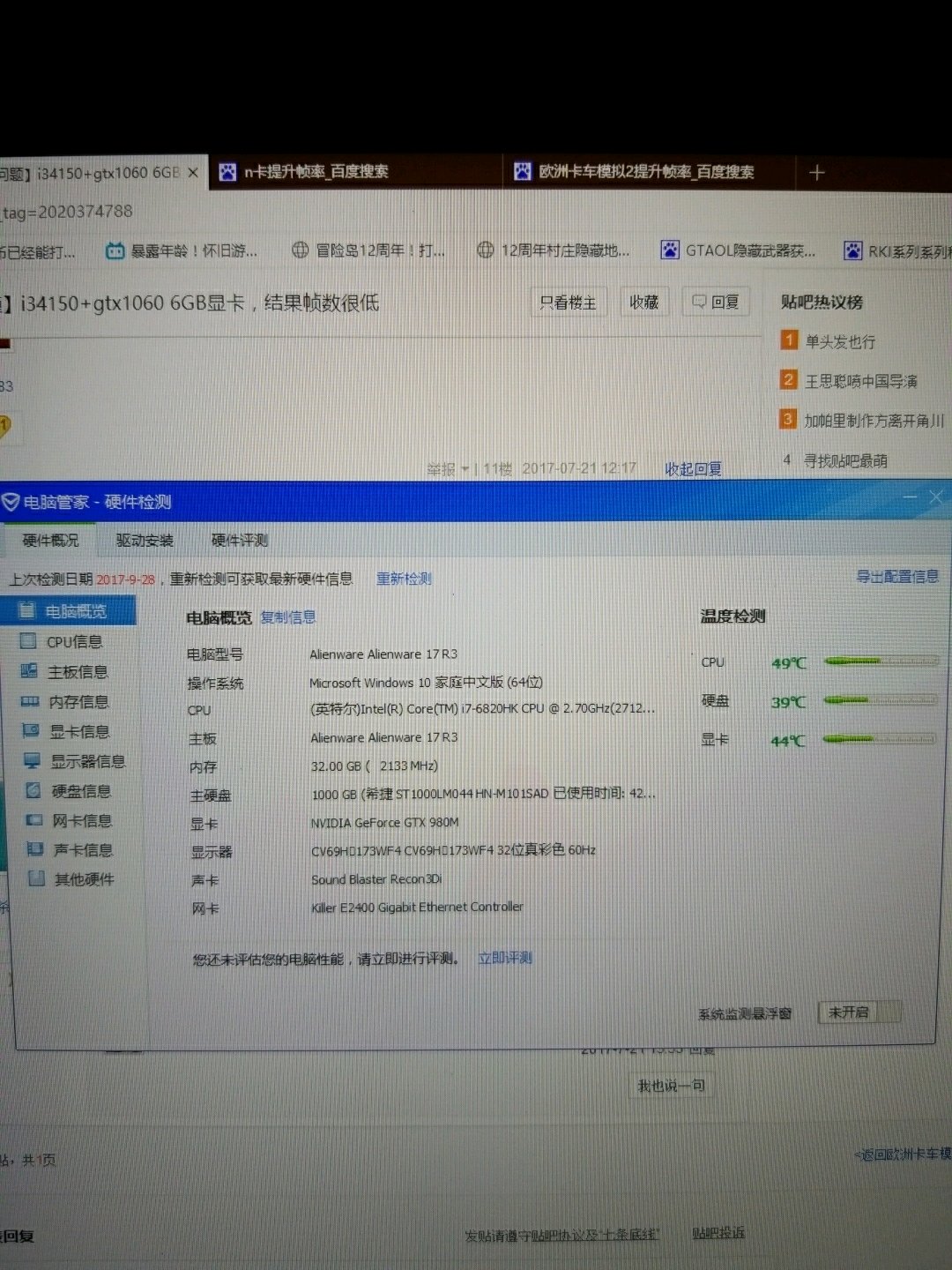Viewport: 952px width, 1270px height.
Task: Select the 电脑概览 icon in the hardware sidebar
Action: [27, 610]
